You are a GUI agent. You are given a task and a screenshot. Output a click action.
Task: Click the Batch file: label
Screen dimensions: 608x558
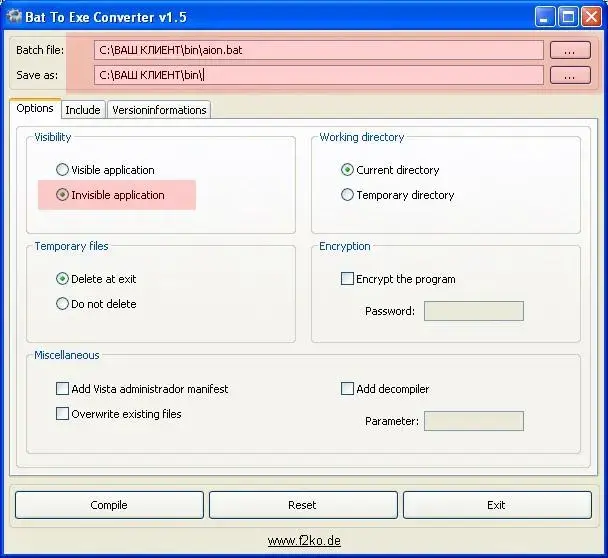(x=40, y=50)
